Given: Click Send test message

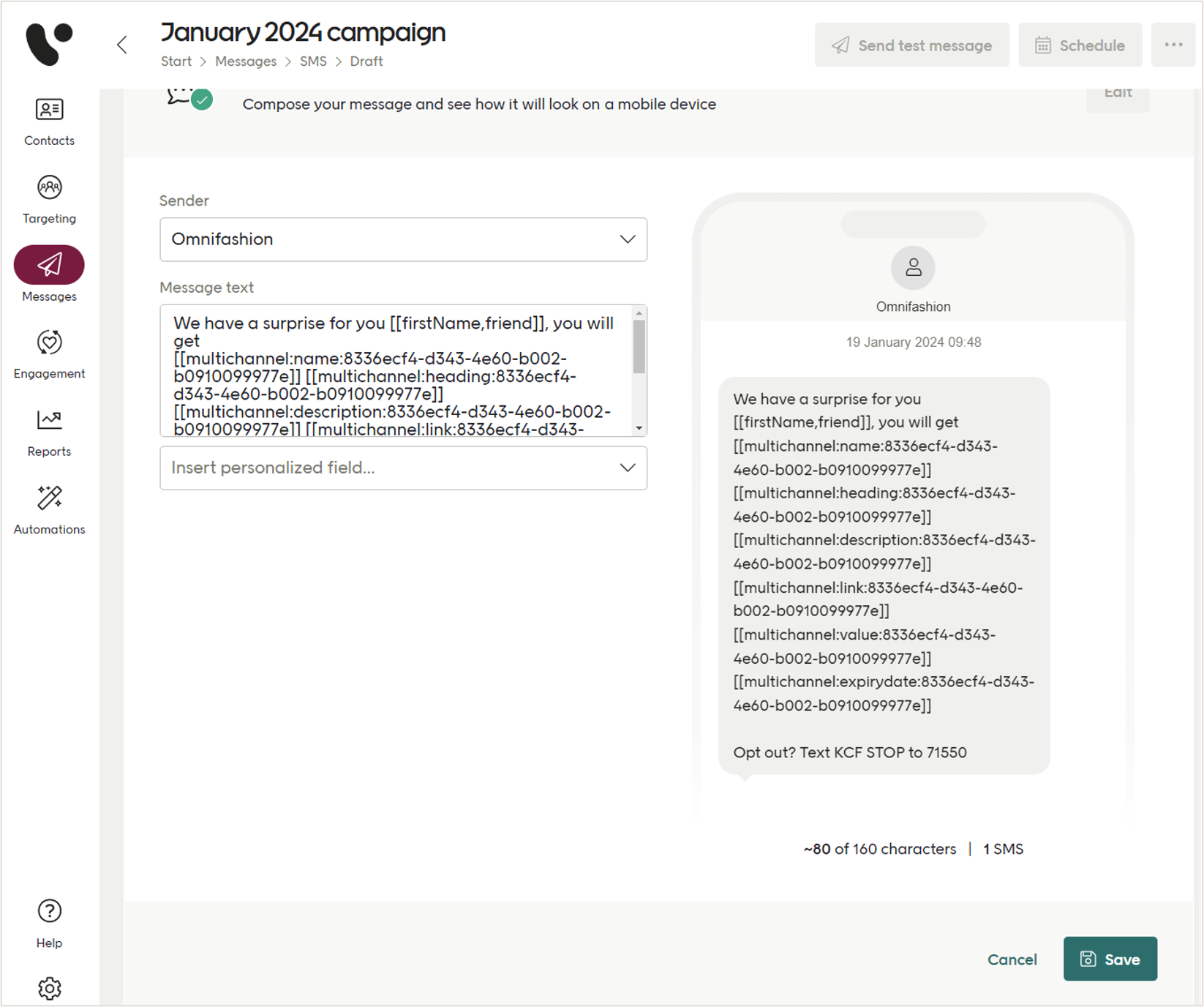Looking at the screenshot, I should pos(911,45).
